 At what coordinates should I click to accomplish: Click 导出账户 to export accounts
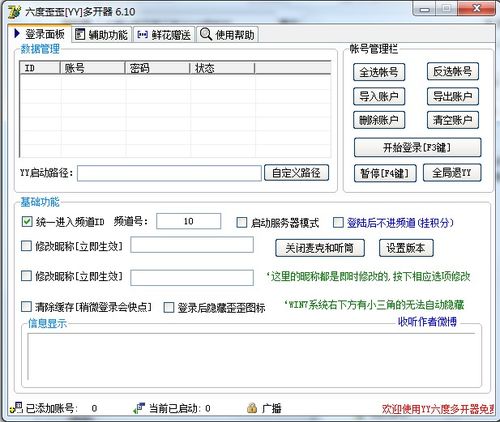pos(453,96)
